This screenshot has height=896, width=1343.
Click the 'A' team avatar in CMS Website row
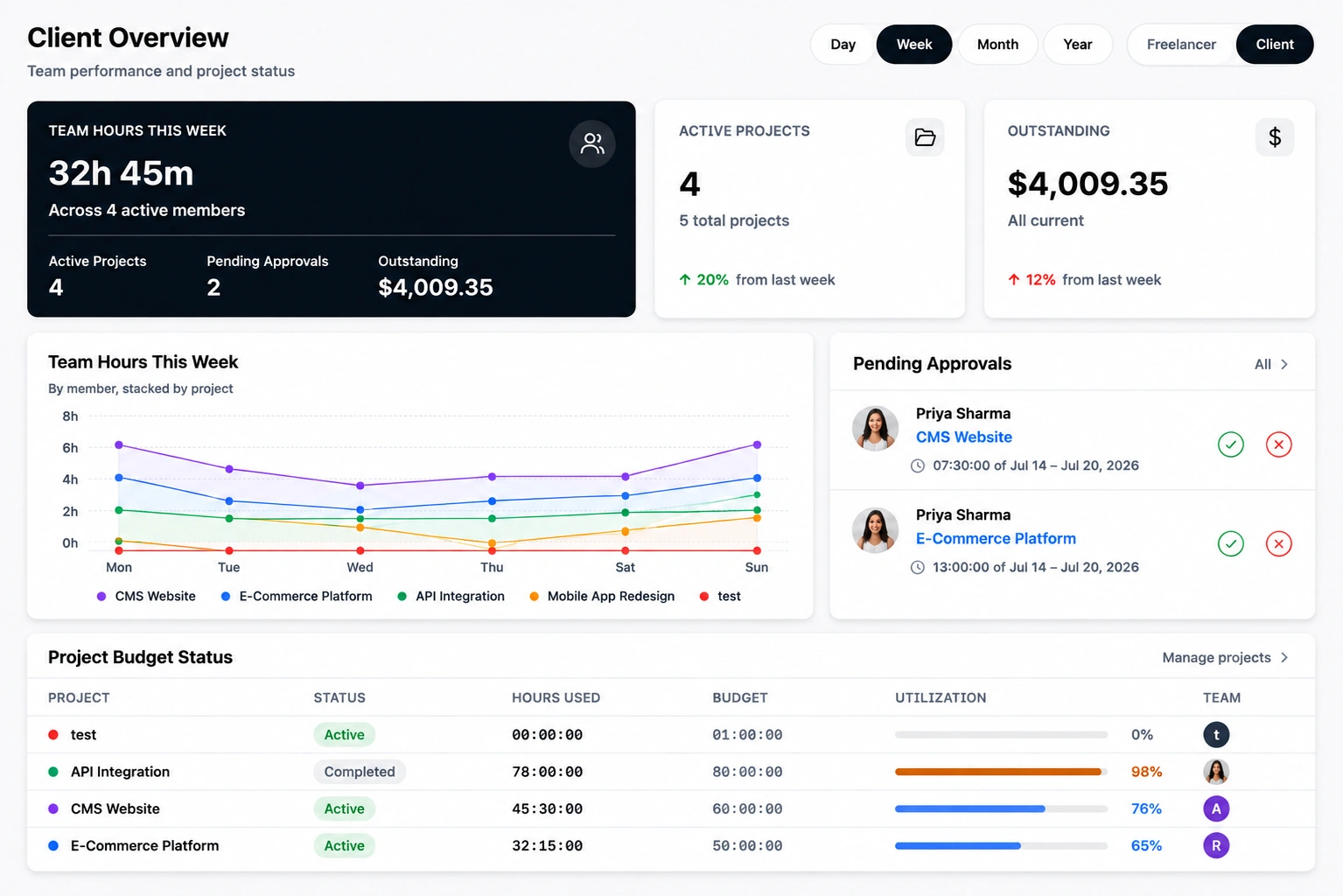1216,808
